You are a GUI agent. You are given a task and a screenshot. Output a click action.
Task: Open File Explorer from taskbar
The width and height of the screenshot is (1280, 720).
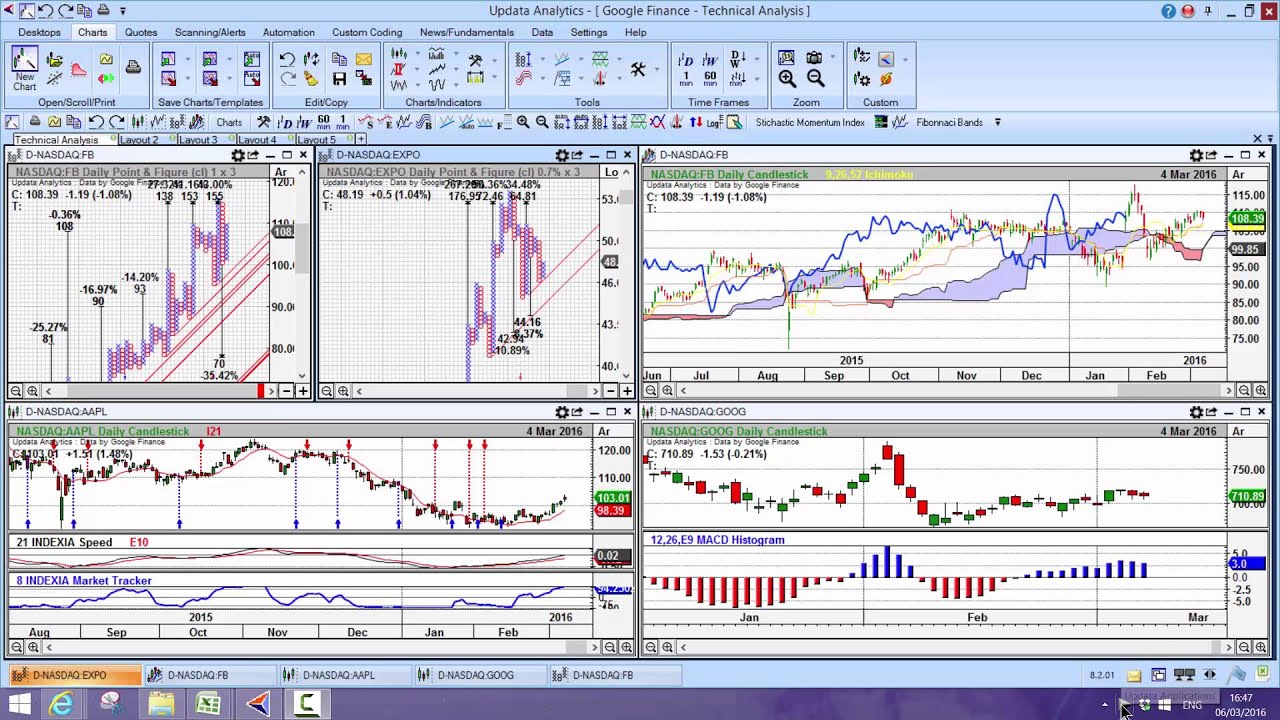tap(160, 705)
